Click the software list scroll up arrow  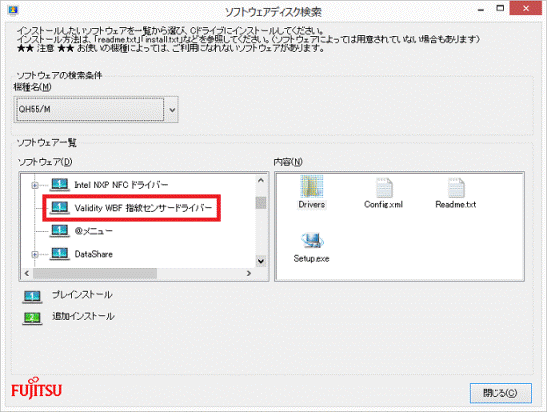pos(261,180)
